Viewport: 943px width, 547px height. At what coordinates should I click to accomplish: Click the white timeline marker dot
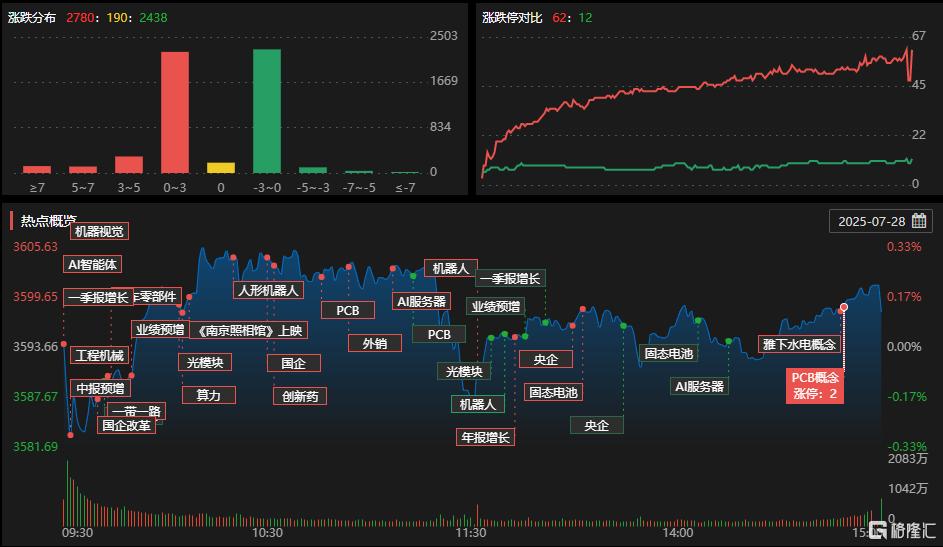pyautogui.click(x=844, y=307)
